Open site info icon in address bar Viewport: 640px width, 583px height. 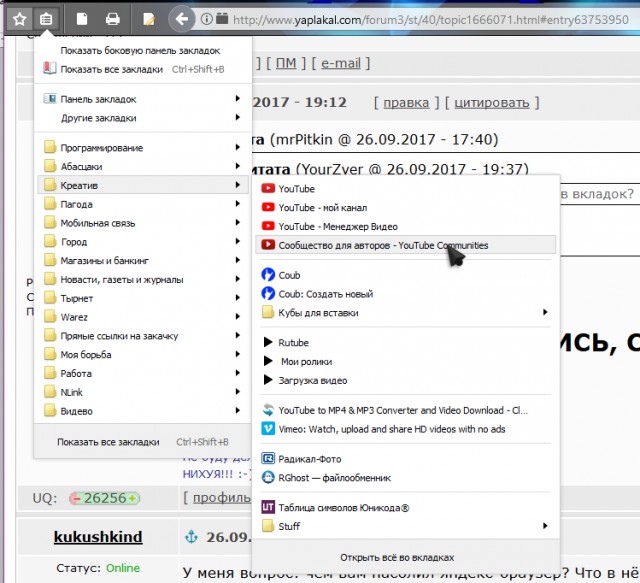[207, 19]
